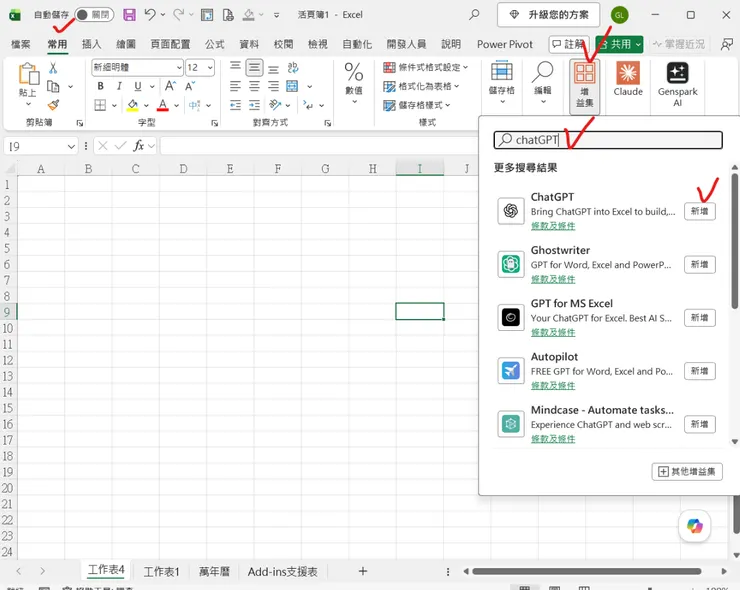This screenshot has height=590, width=740.
Task: Decrease font size with smaller A icon
Action: click(x=190, y=86)
